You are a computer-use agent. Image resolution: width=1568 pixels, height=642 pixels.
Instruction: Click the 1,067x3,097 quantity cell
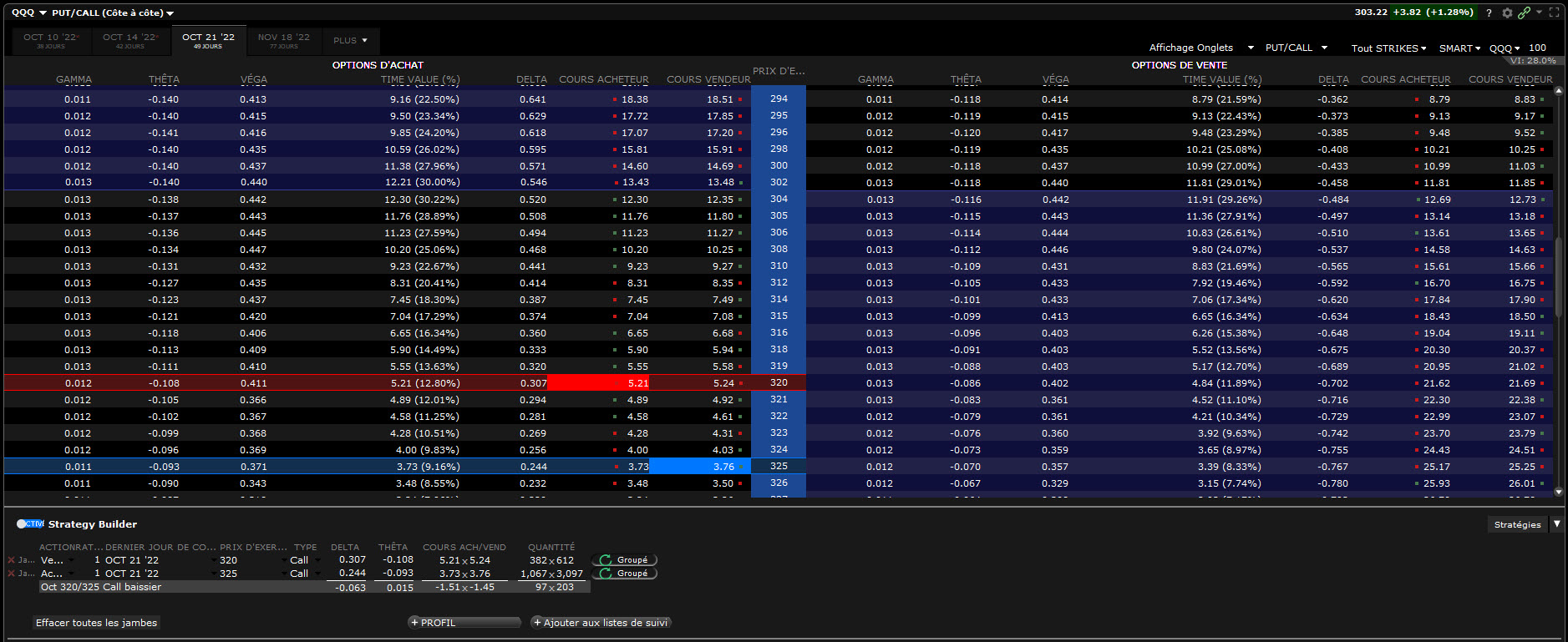coord(552,574)
